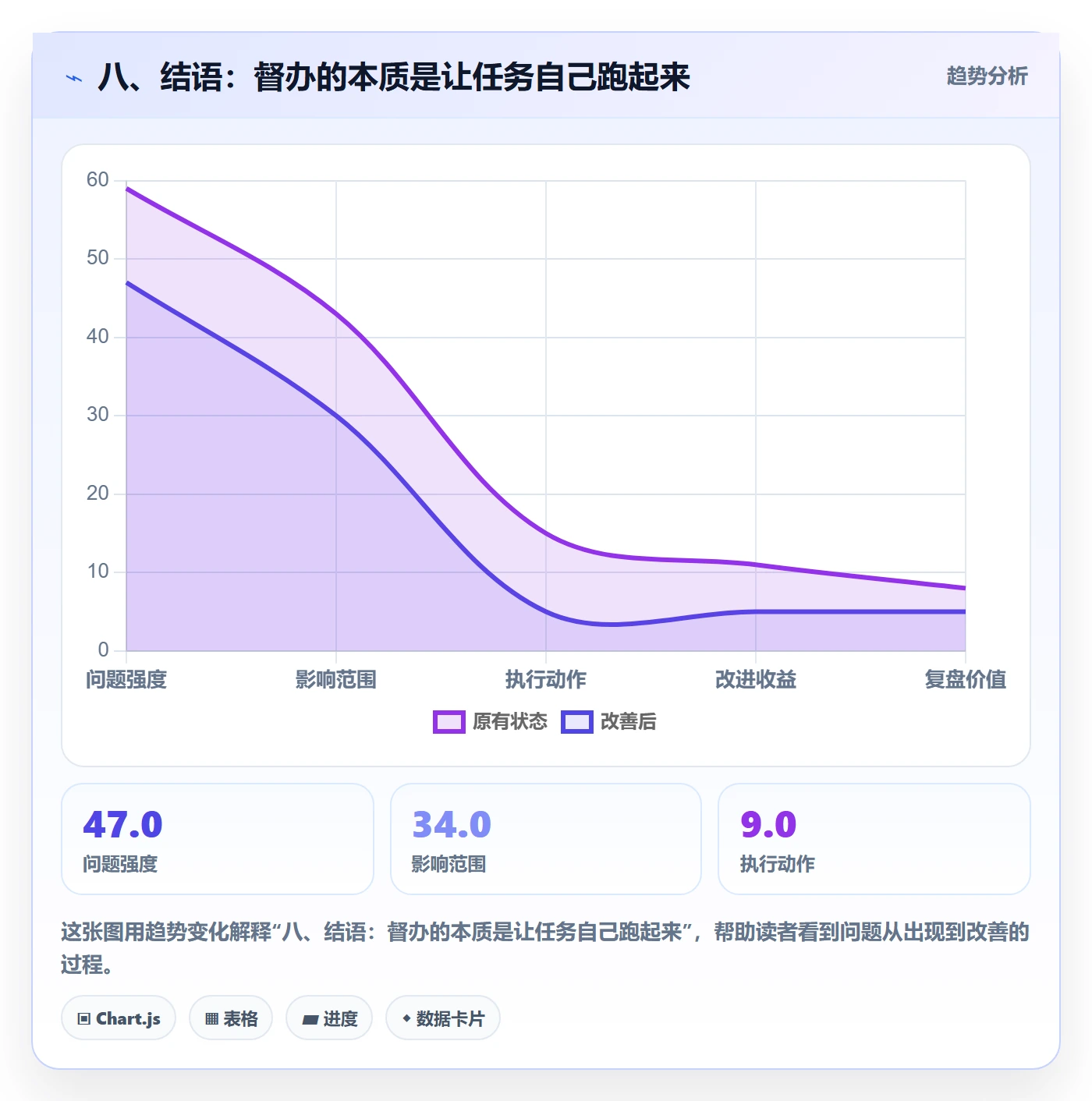Viewport: 1092px width, 1101px height.
Task: Click the 改进收益 x-axis label
Action: (x=756, y=680)
